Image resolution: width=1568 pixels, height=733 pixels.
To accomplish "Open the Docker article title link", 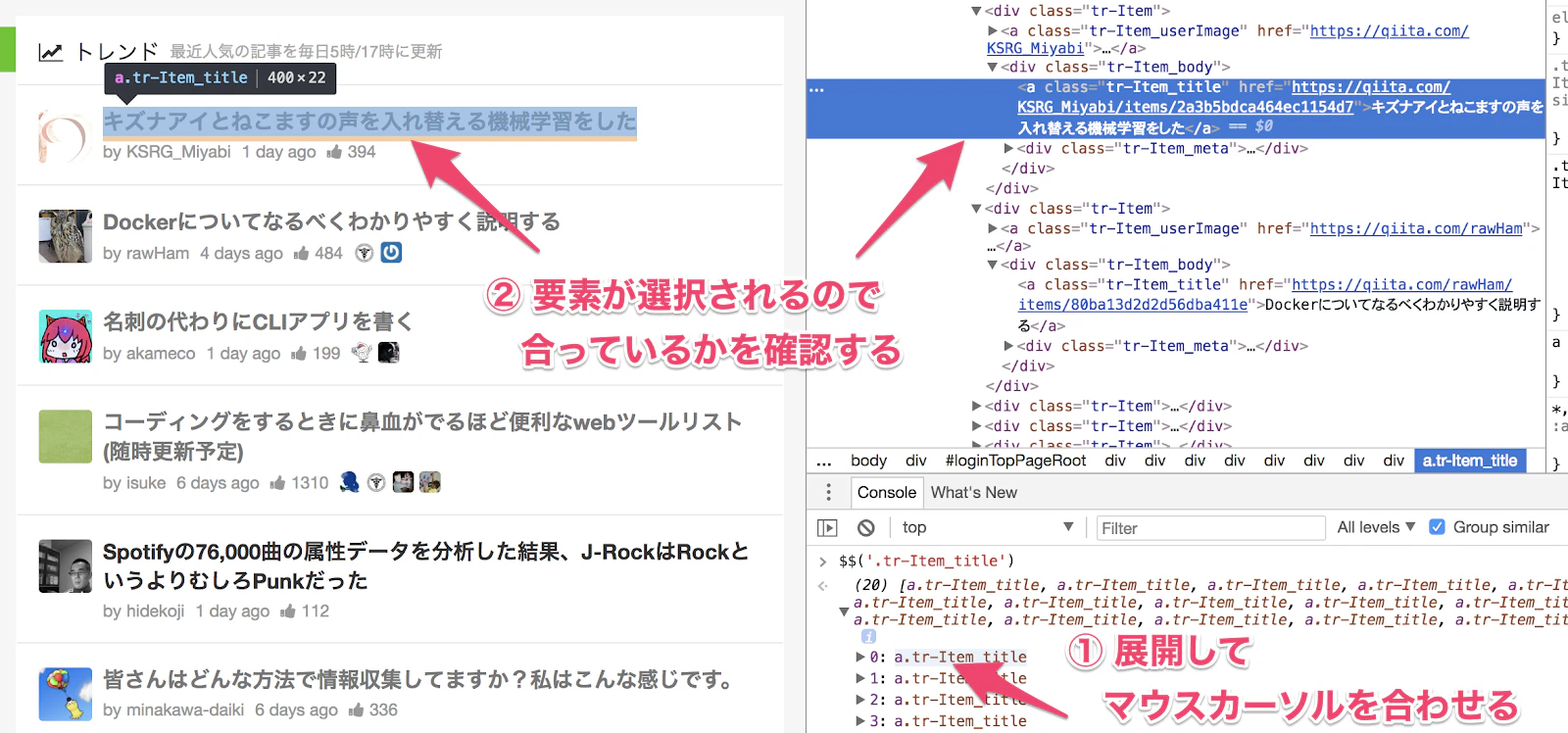I will pyautogui.click(x=331, y=221).
